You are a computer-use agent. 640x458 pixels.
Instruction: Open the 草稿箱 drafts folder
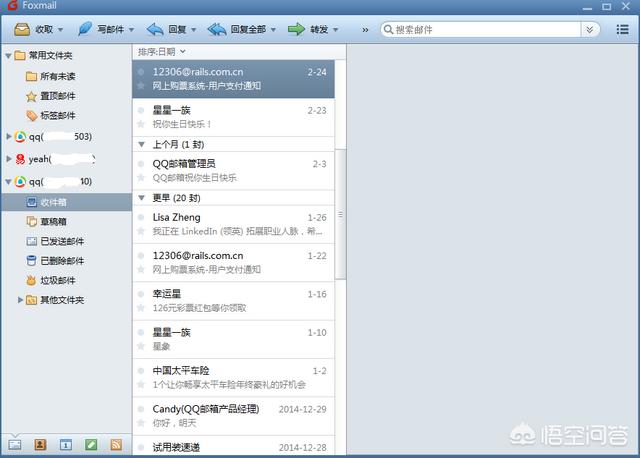point(47,222)
